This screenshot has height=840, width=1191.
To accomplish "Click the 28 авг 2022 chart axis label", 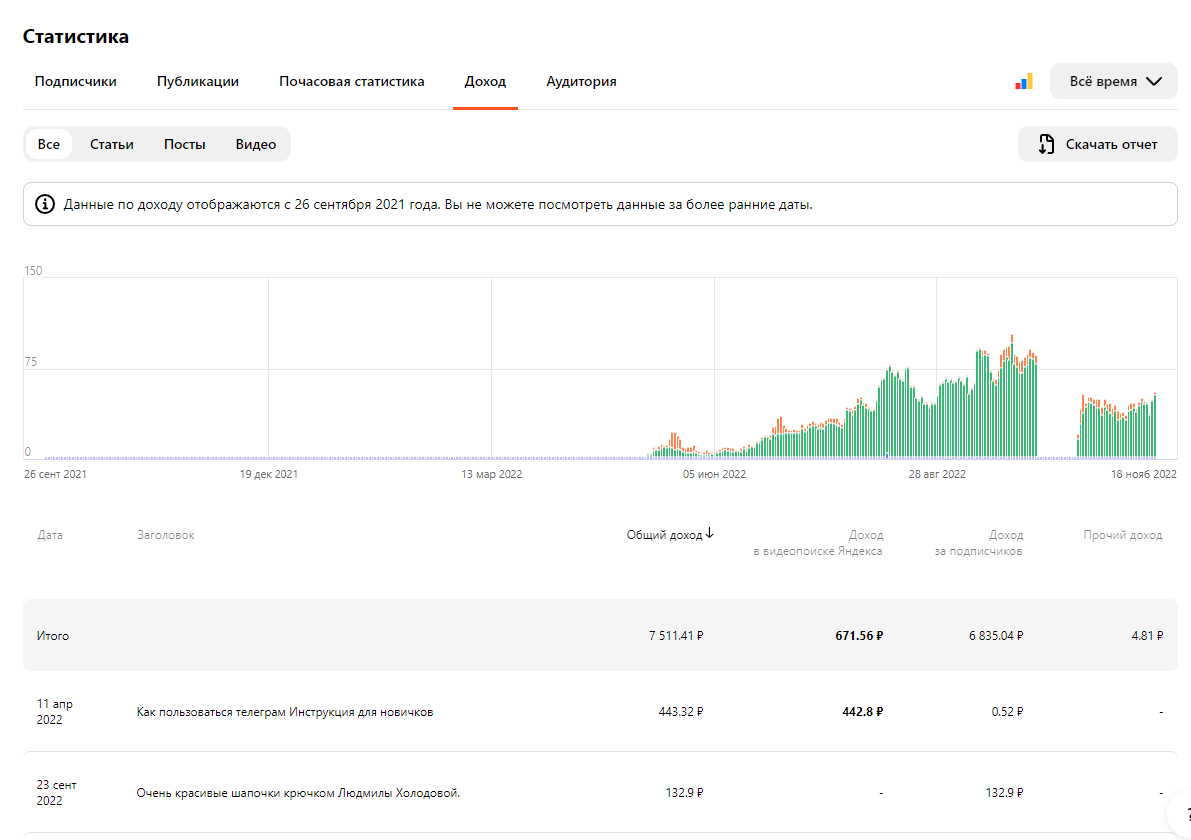I will [937, 474].
